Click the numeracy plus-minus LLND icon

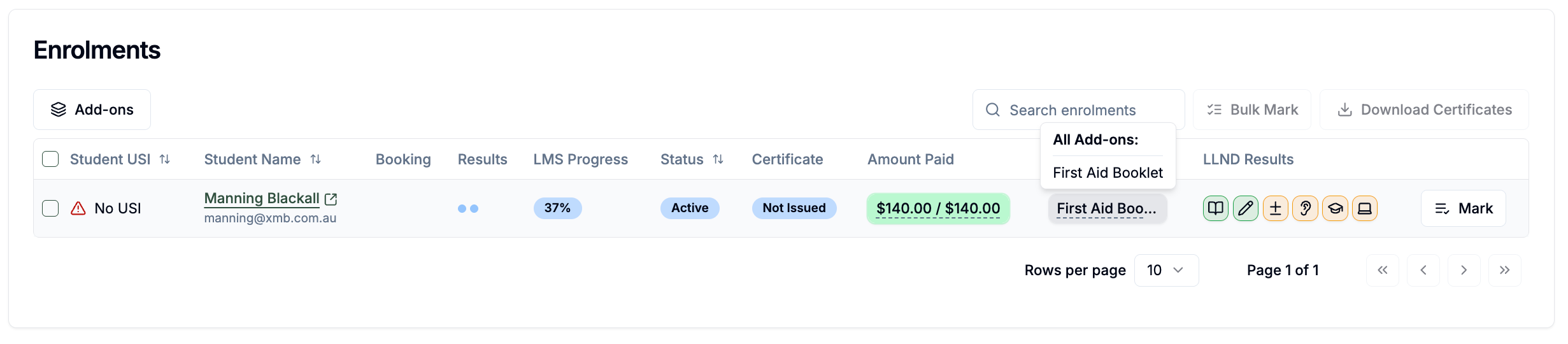[x=1275, y=208]
